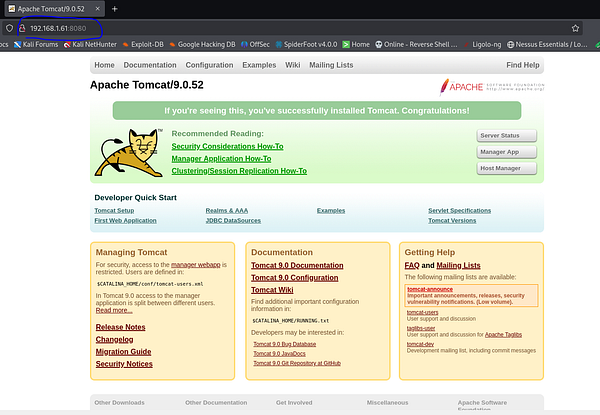The image size is (600, 415).
Task: Open the Release Notes link
Action: point(121,327)
